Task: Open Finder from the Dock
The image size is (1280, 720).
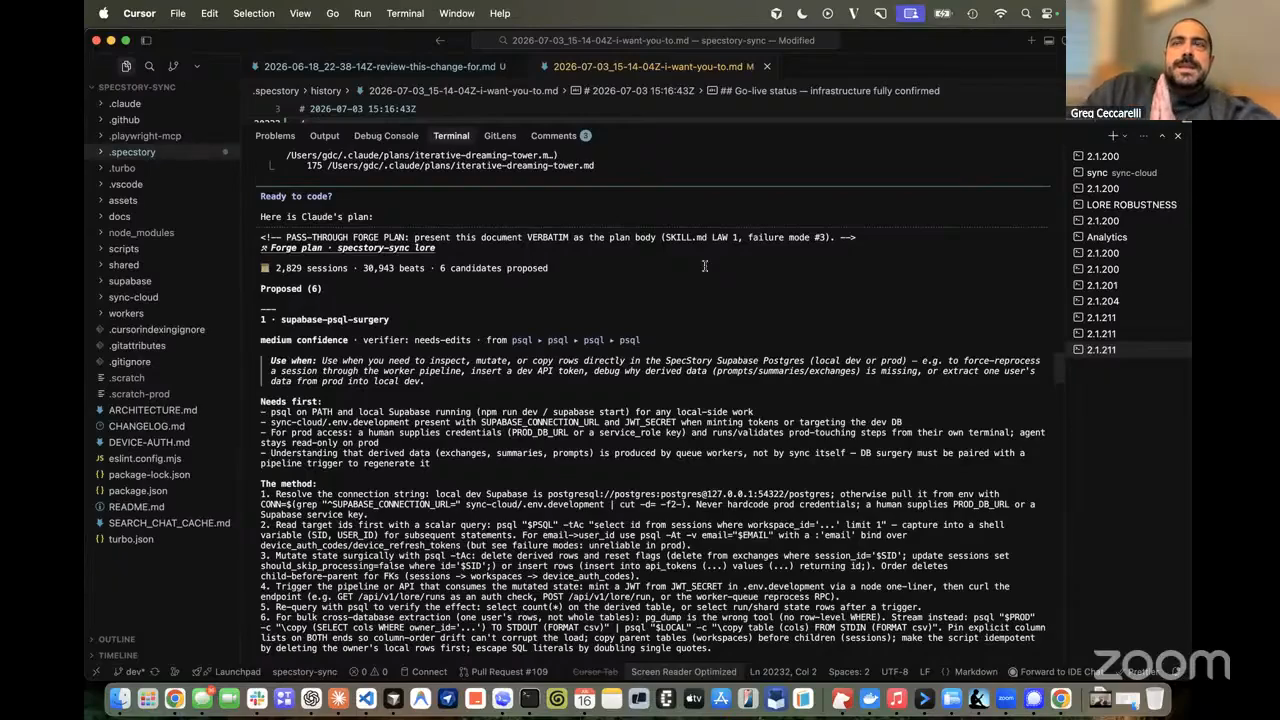Action: (120, 699)
